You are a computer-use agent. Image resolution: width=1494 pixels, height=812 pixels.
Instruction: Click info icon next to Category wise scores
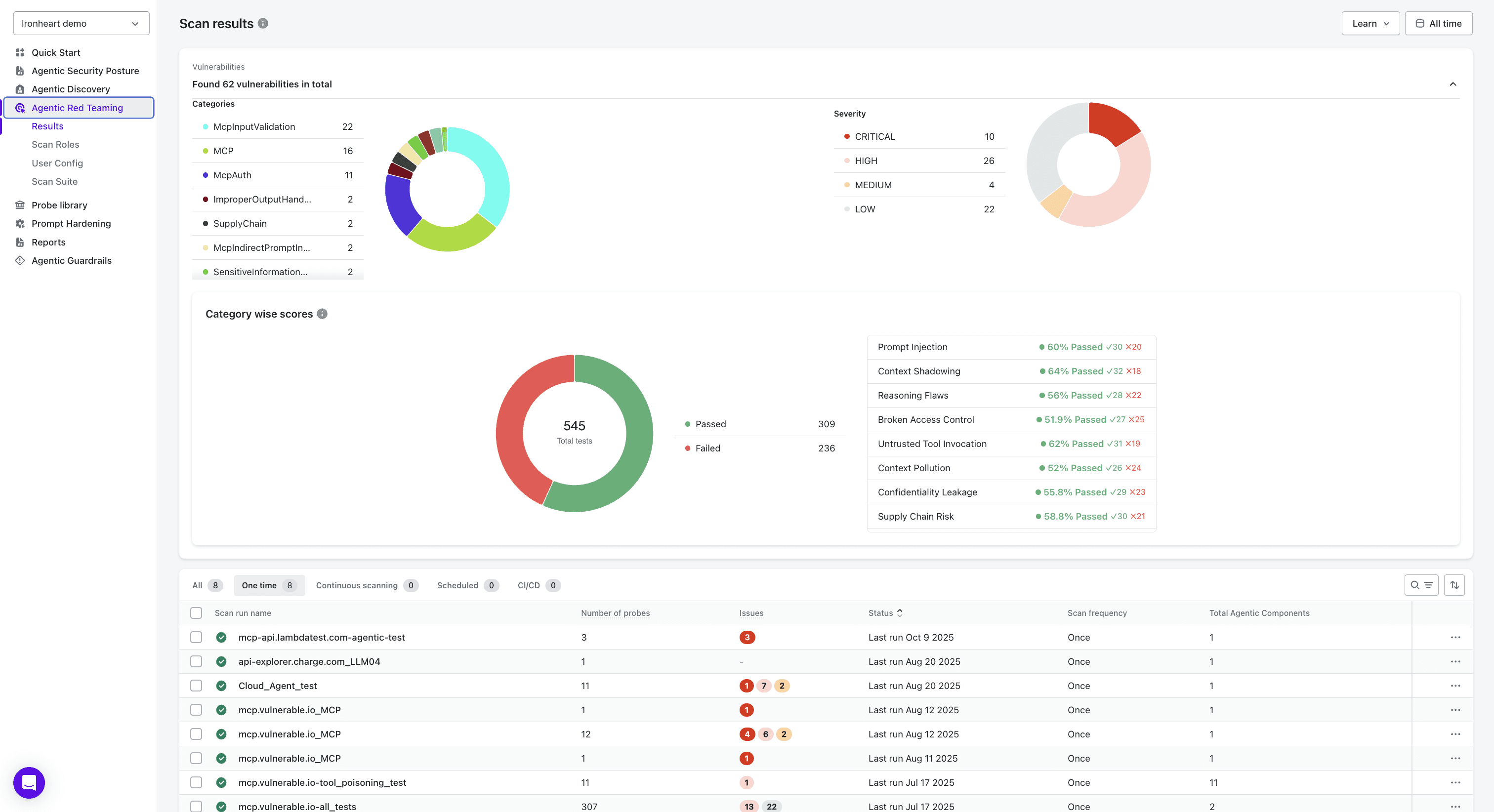(322, 314)
